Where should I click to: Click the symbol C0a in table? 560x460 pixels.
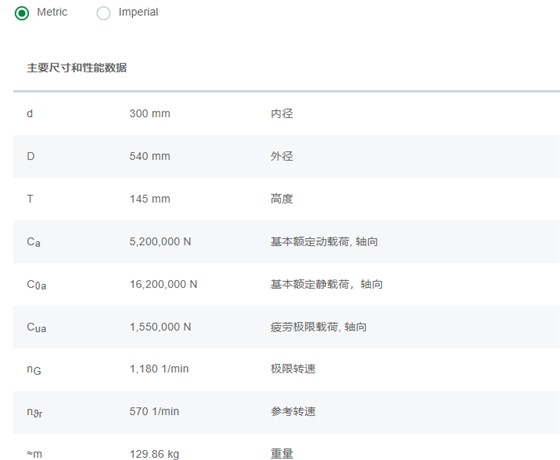coord(36,285)
